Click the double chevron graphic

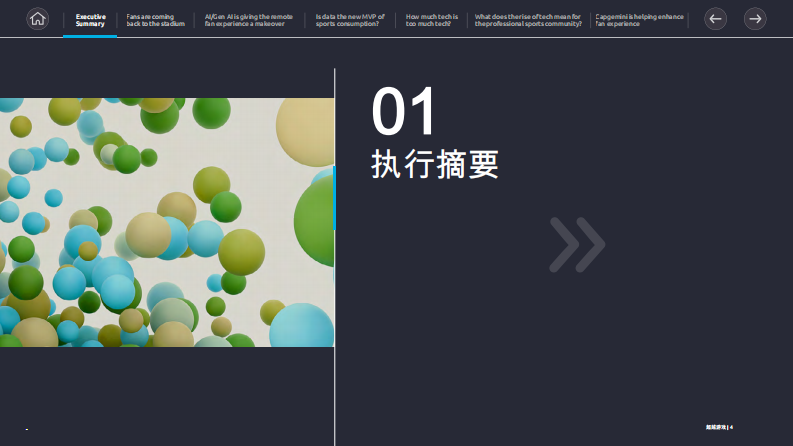(x=577, y=245)
